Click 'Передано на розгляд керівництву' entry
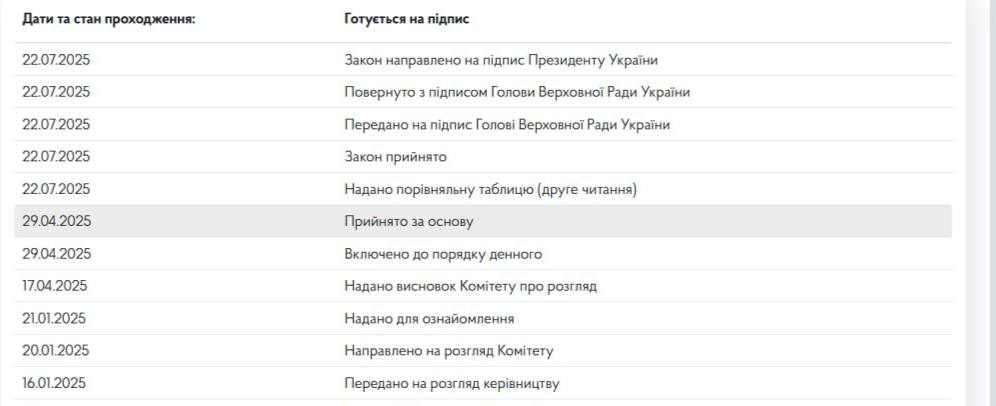996x406 pixels. pyautogui.click(x=451, y=383)
